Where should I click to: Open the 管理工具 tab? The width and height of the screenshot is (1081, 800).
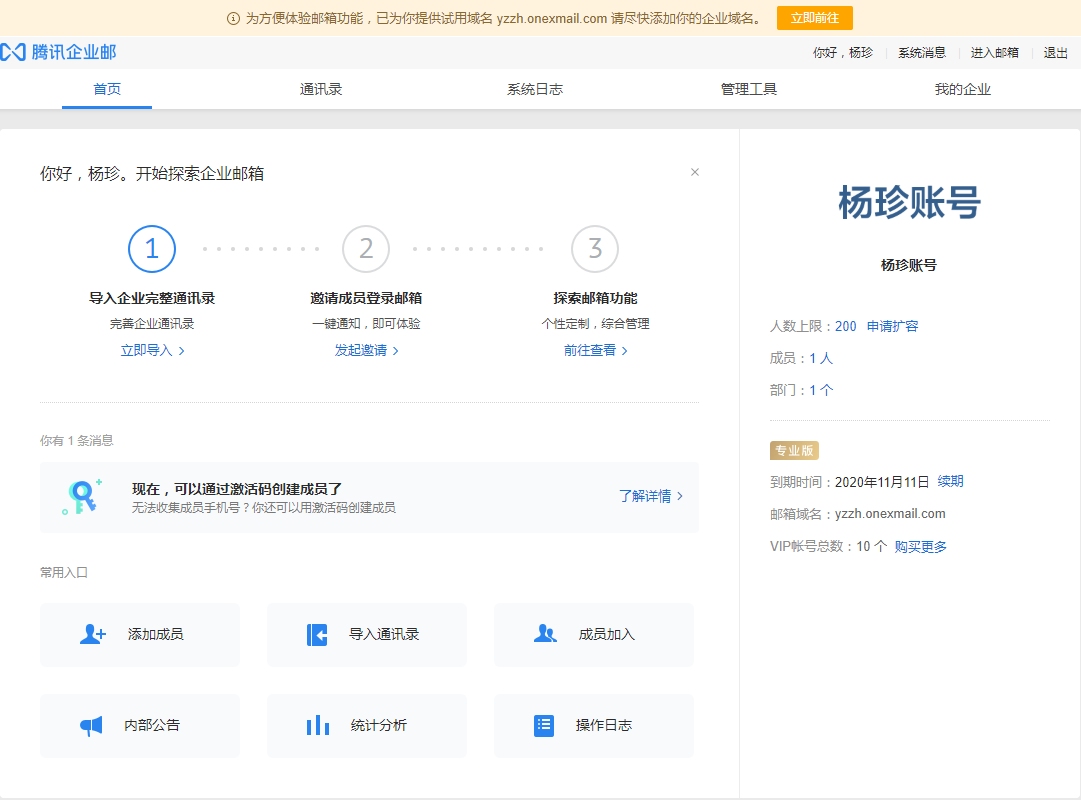coord(748,88)
